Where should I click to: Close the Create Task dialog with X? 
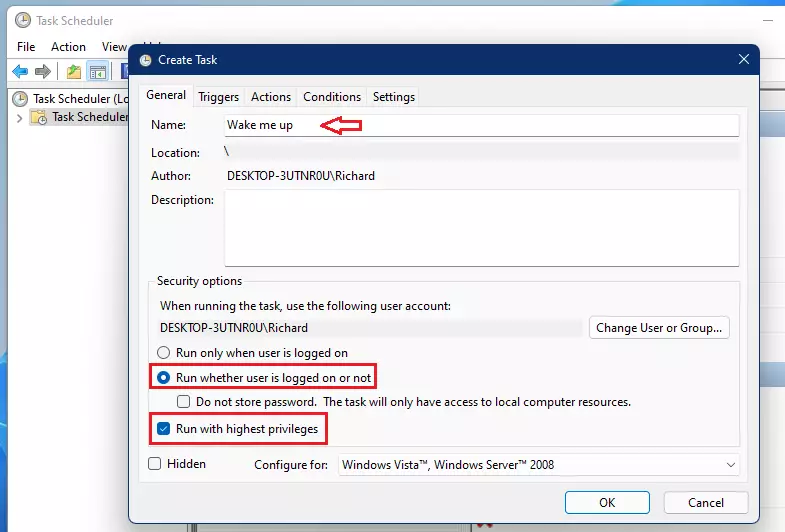743,60
